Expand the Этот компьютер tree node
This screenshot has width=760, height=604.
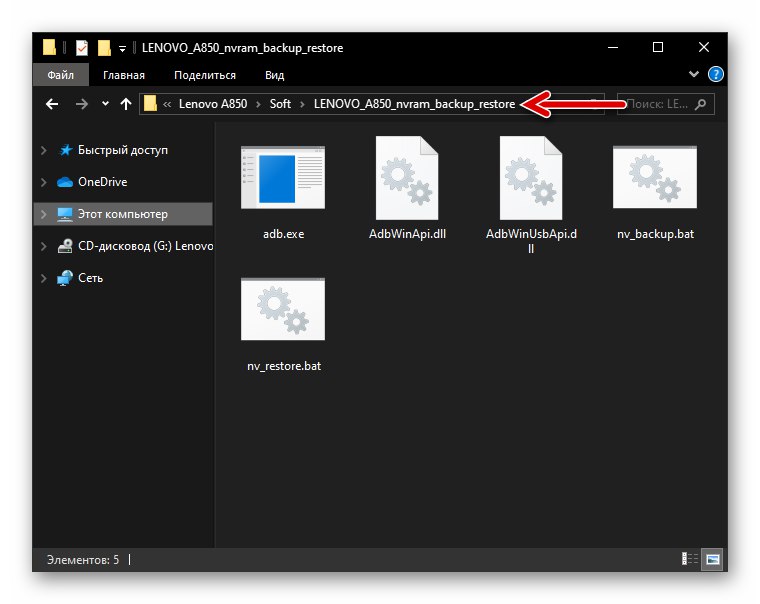[44, 214]
